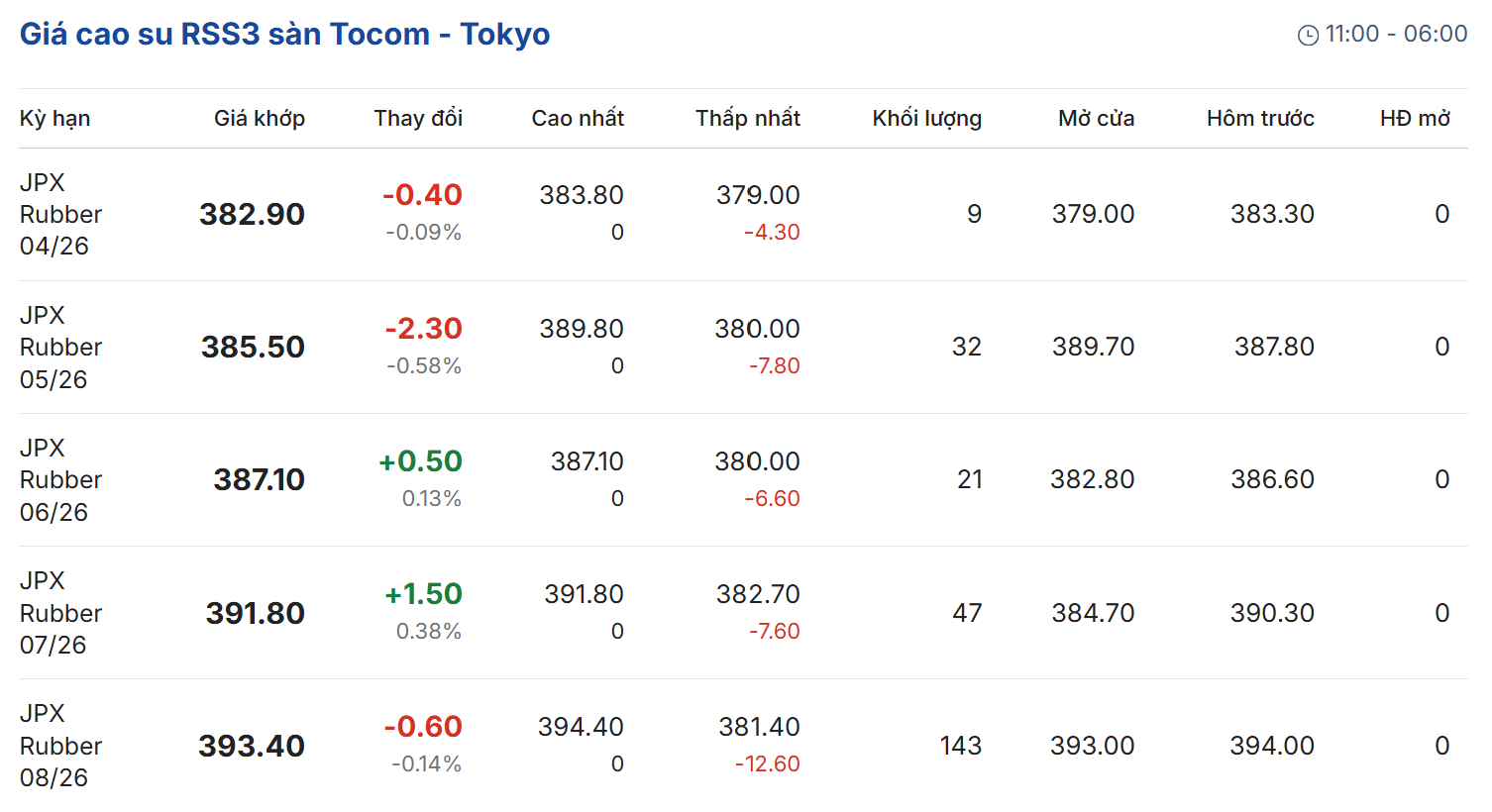Image resolution: width=1492 pixels, height=812 pixels.
Task: Select the JPX Rubber 04/26 contract row
Action: tap(60, 214)
